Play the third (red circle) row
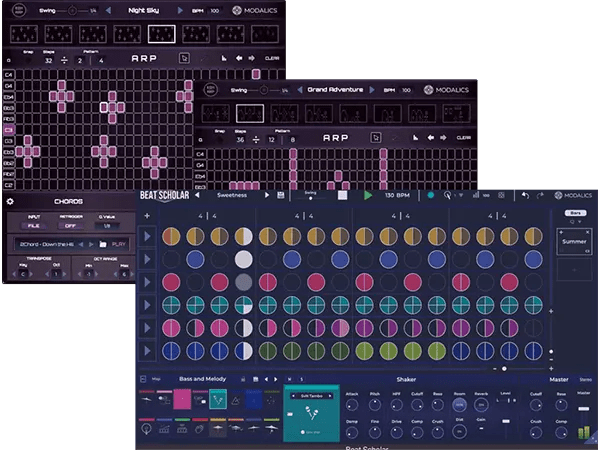 [x=147, y=282]
